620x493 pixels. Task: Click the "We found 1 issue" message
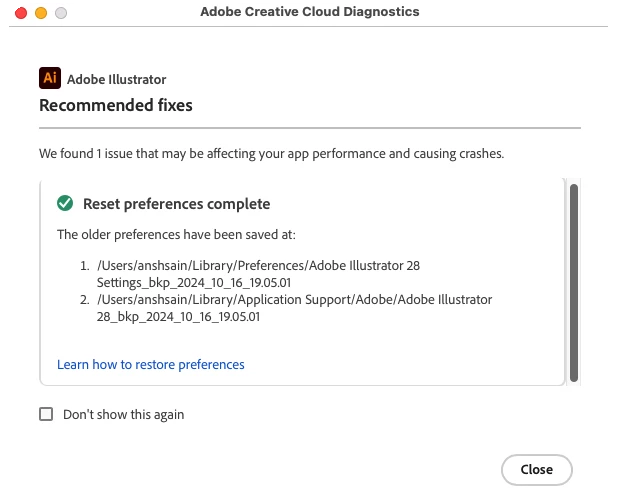click(271, 155)
